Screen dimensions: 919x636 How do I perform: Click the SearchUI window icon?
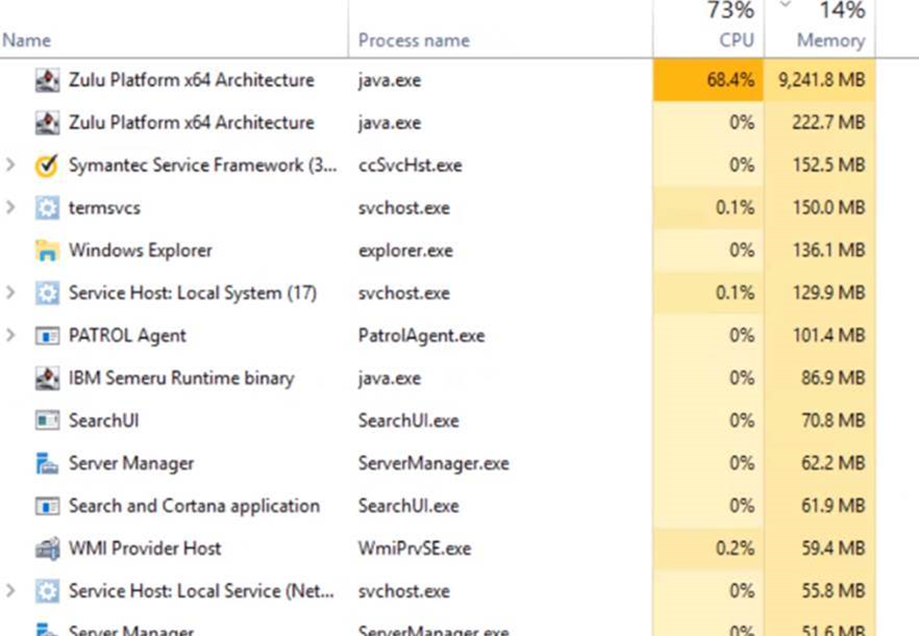[x=47, y=421]
